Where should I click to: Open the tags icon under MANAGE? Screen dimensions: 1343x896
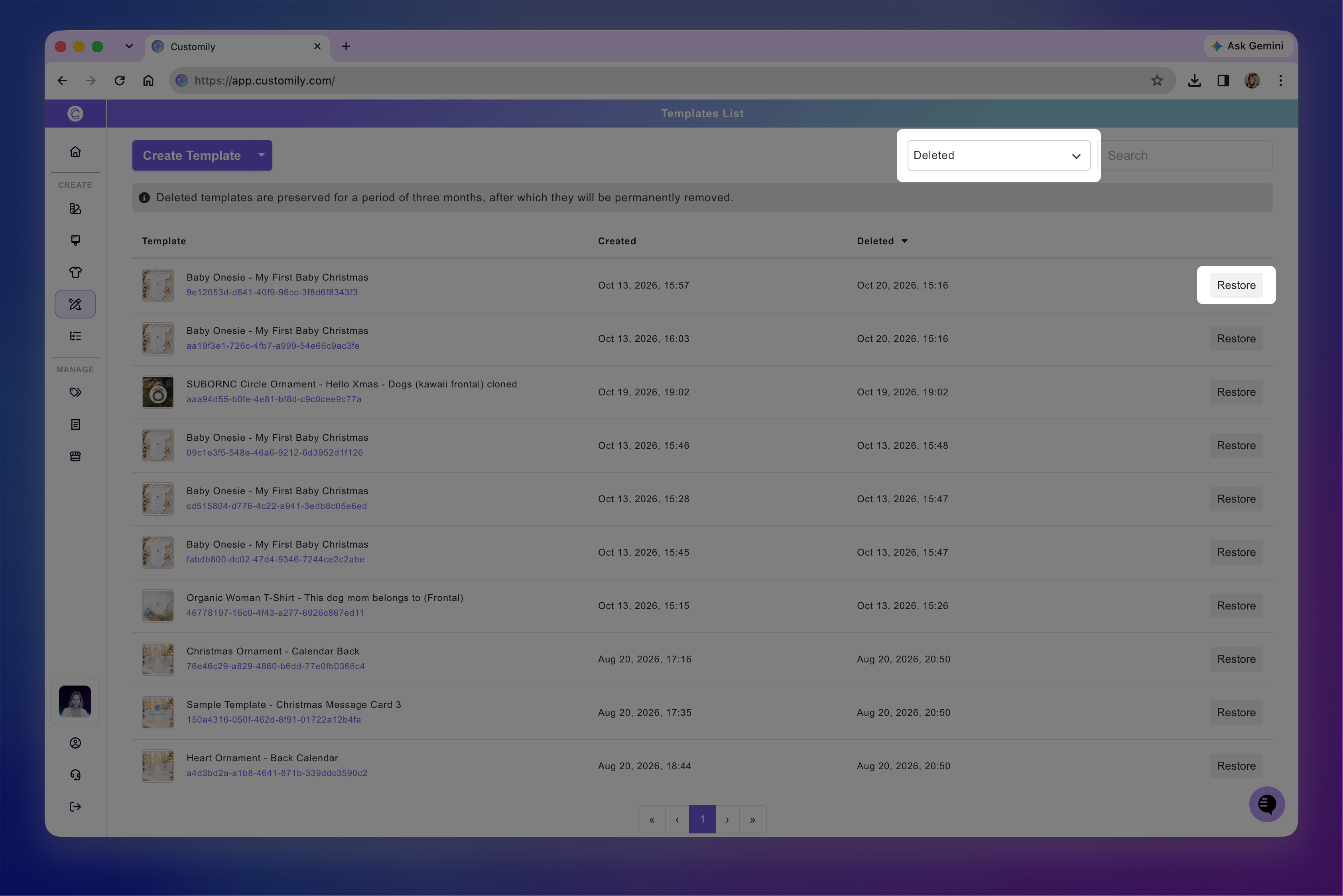pos(75,392)
